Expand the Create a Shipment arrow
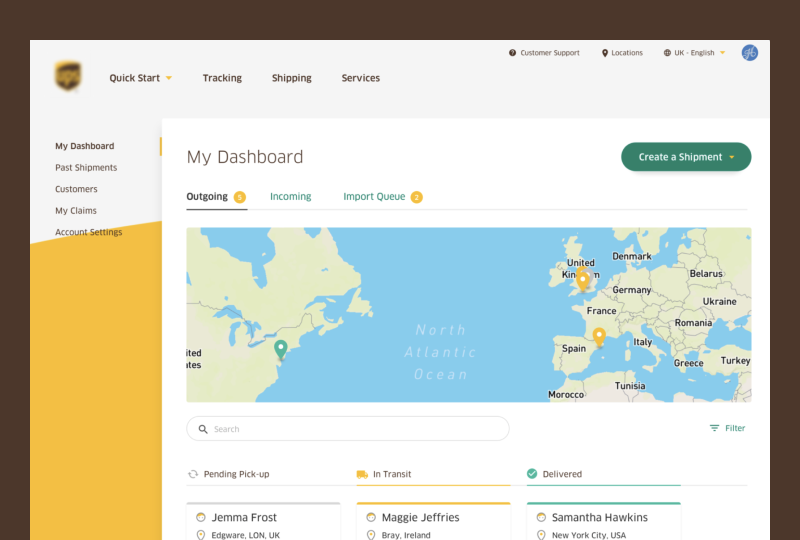Image resolution: width=800 pixels, height=540 pixels. [x=732, y=157]
